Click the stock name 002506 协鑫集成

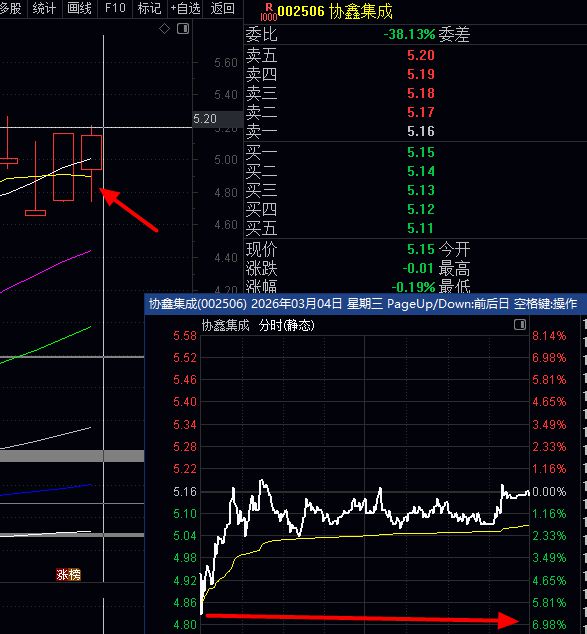[335, 11]
